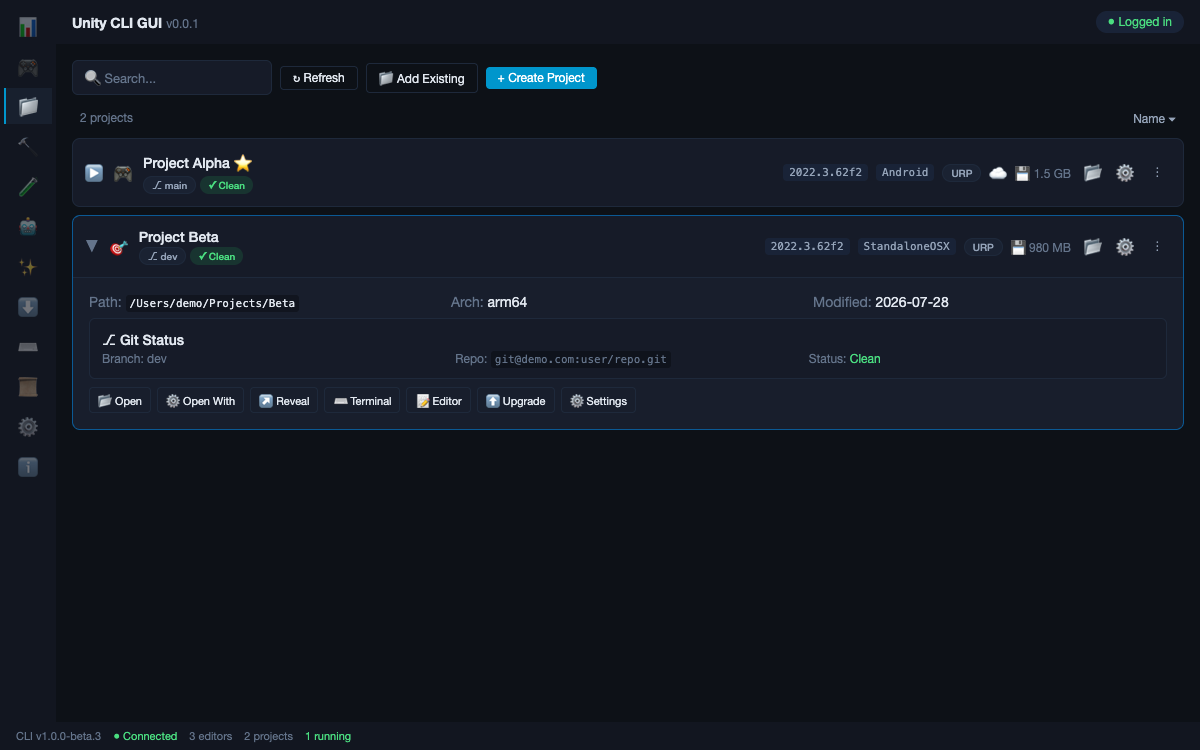Click the disk size icon on Project Beta
Viewport: 1200px width, 750px height.
(x=1018, y=247)
